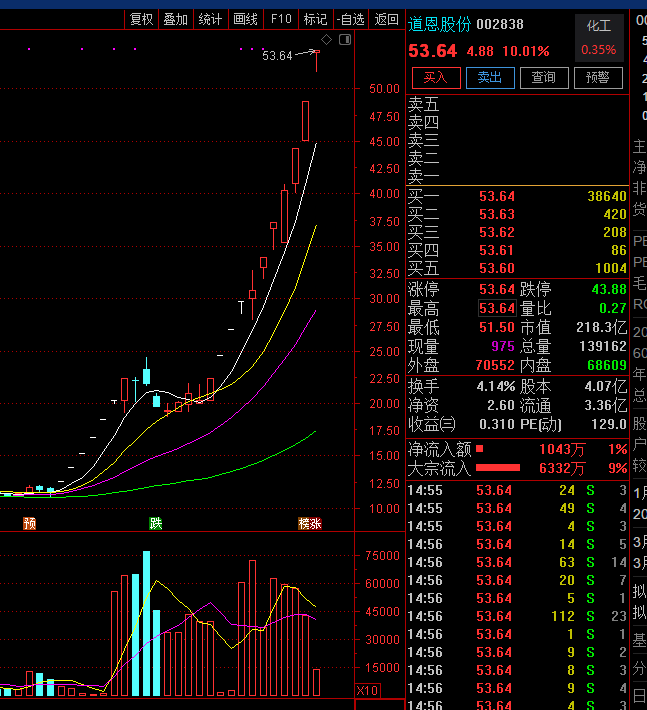
Task: Click the 查询 query button
Action: click(544, 78)
